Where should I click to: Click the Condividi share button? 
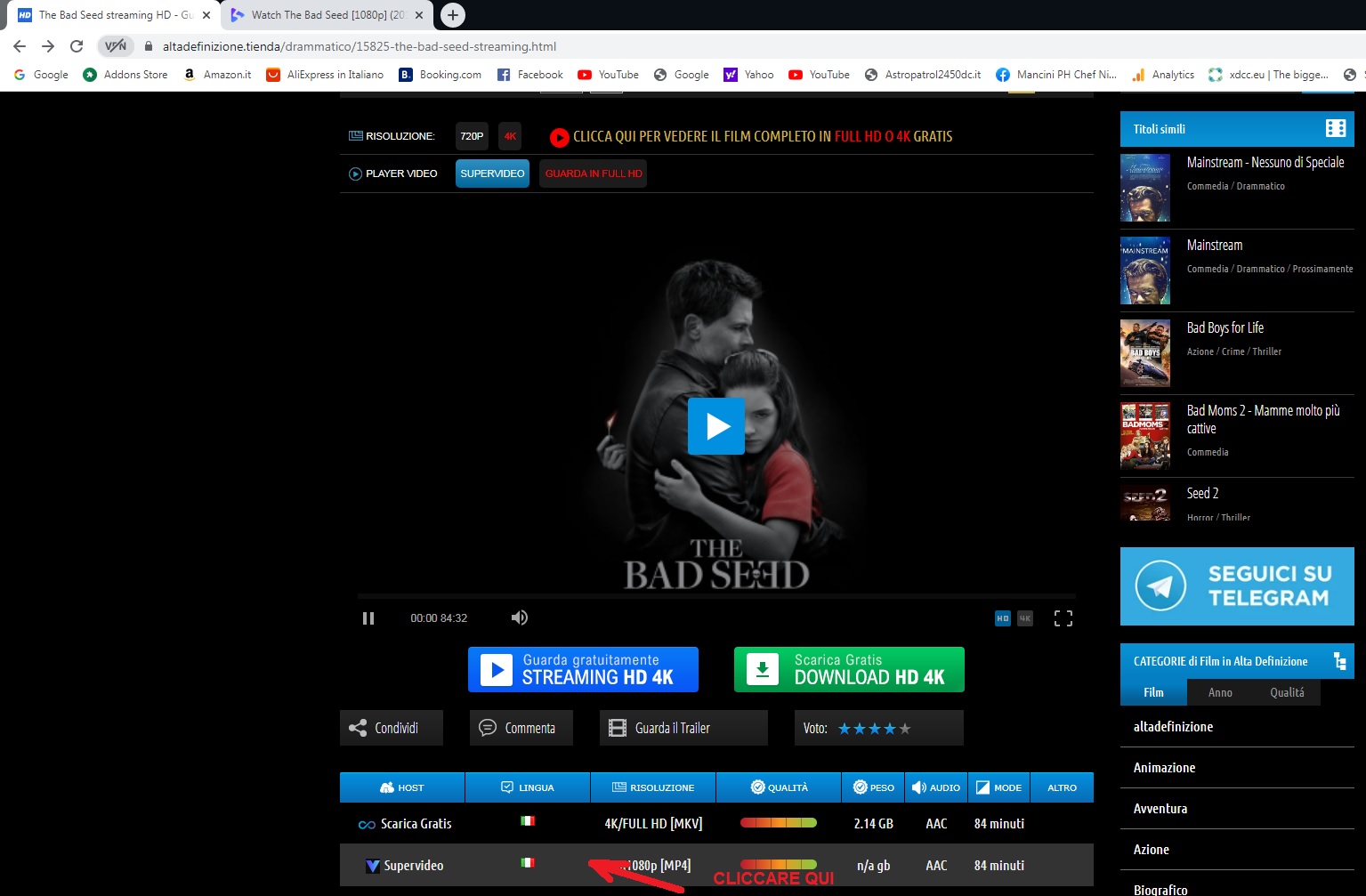click(x=392, y=728)
